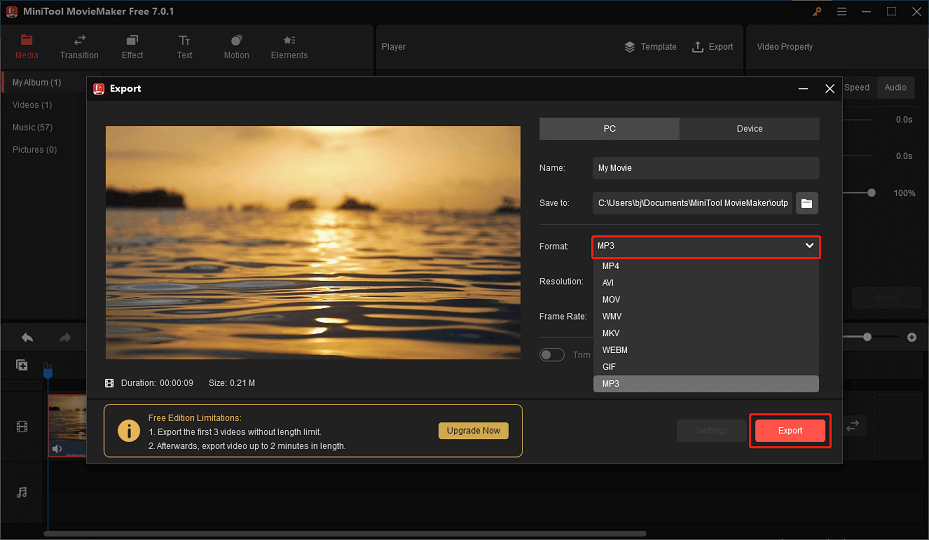Switch to the Device tab

pyautogui.click(x=749, y=129)
